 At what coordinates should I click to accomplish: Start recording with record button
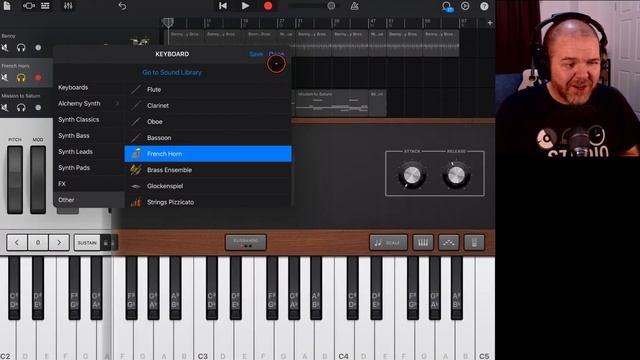point(268,6)
